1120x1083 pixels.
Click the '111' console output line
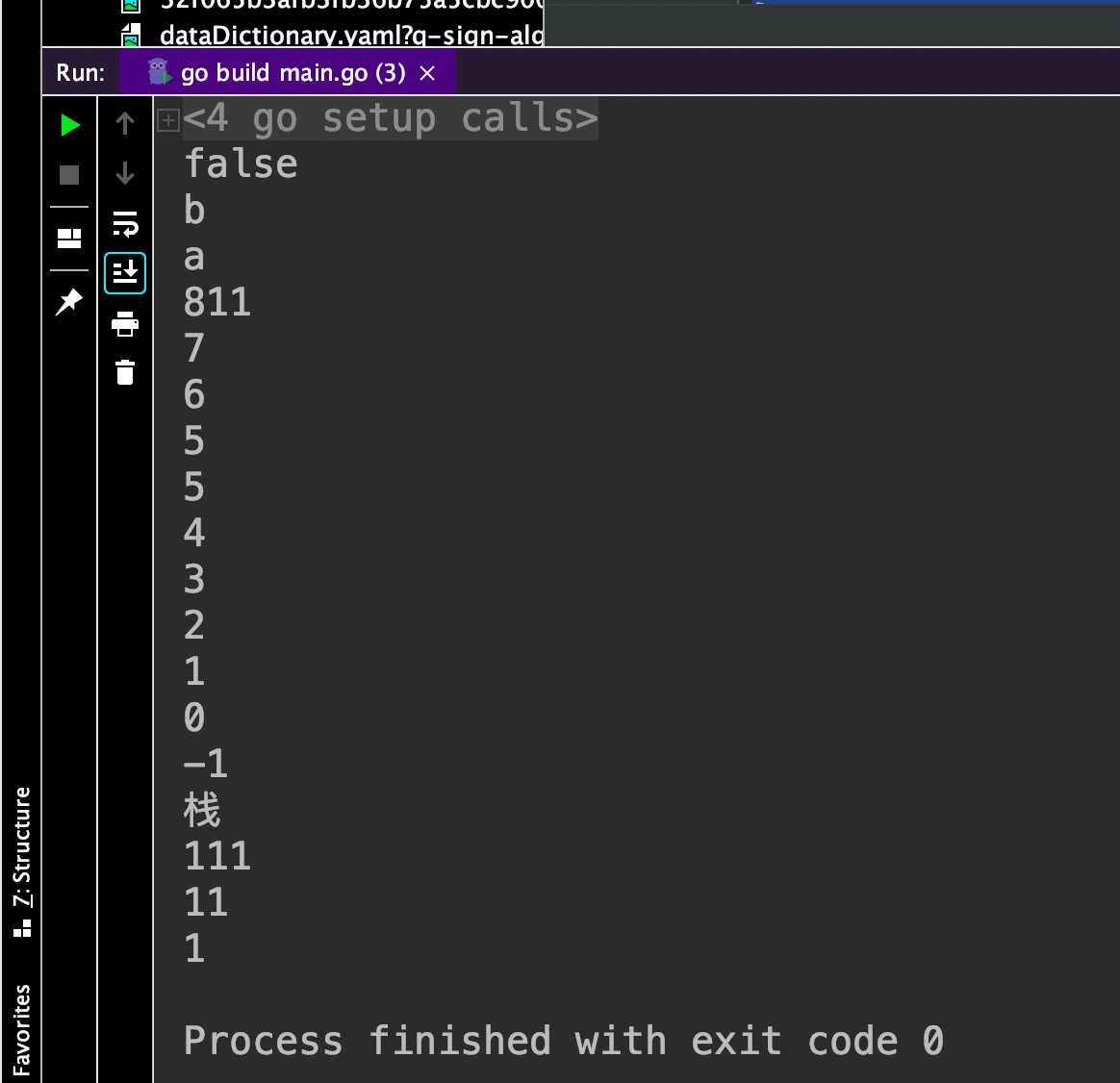[217, 856]
